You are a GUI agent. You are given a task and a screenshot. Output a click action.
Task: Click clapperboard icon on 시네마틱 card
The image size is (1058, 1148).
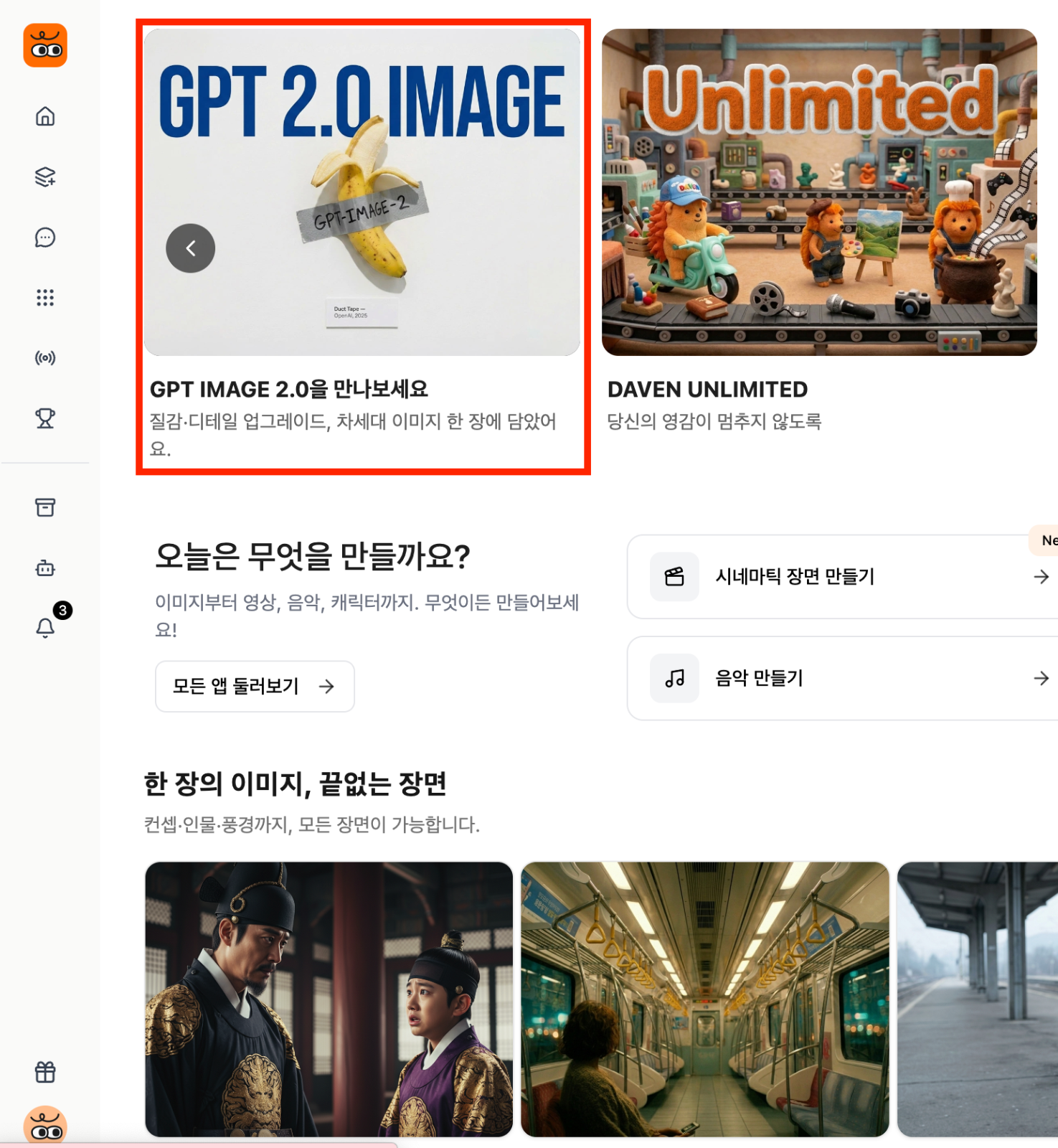tap(674, 577)
